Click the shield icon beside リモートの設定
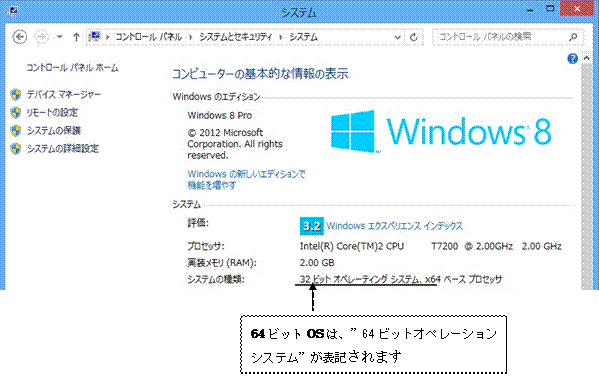The height and width of the screenshot is (376, 599). point(16,112)
